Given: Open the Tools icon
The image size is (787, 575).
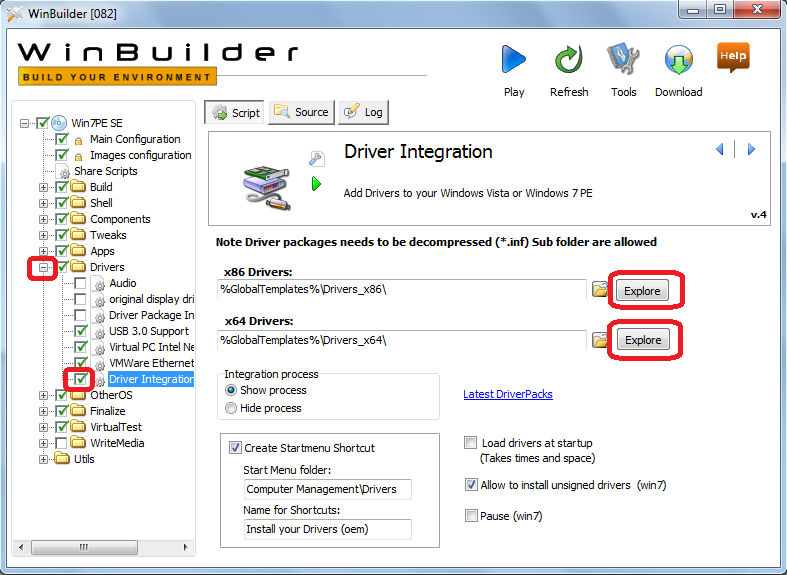Looking at the screenshot, I should [623, 59].
